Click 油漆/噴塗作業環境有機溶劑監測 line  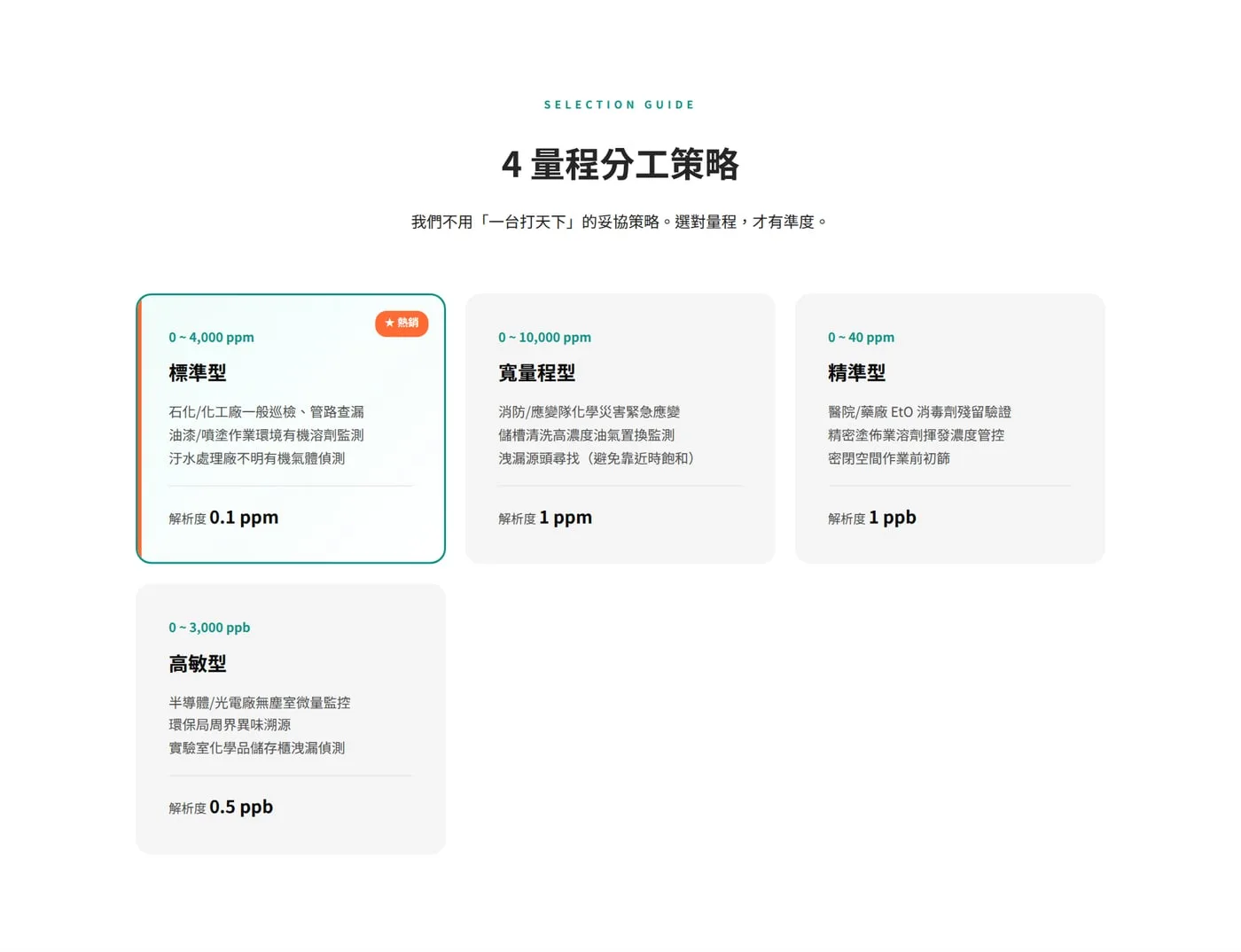267,435
